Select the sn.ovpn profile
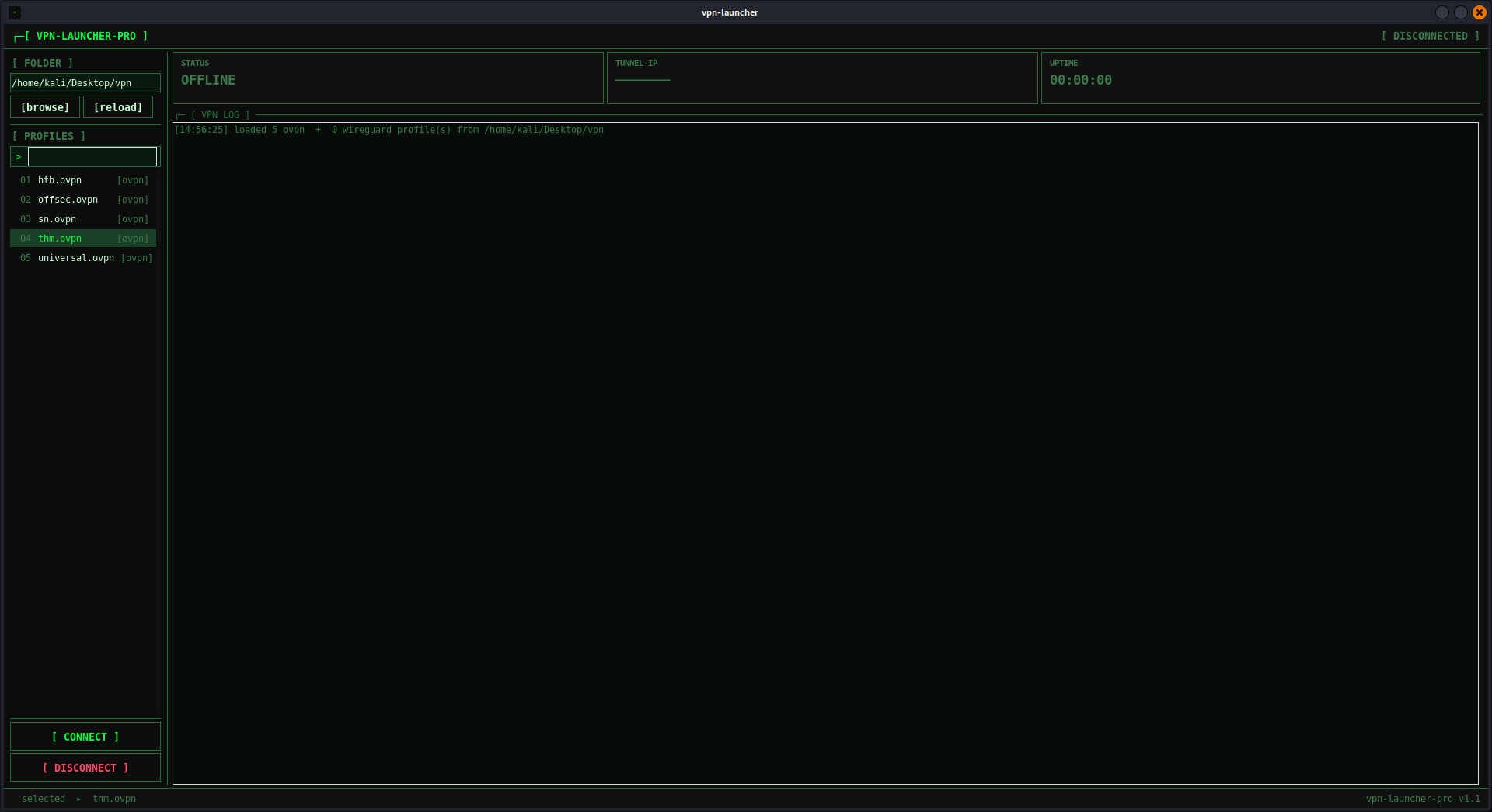 pos(83,219)
